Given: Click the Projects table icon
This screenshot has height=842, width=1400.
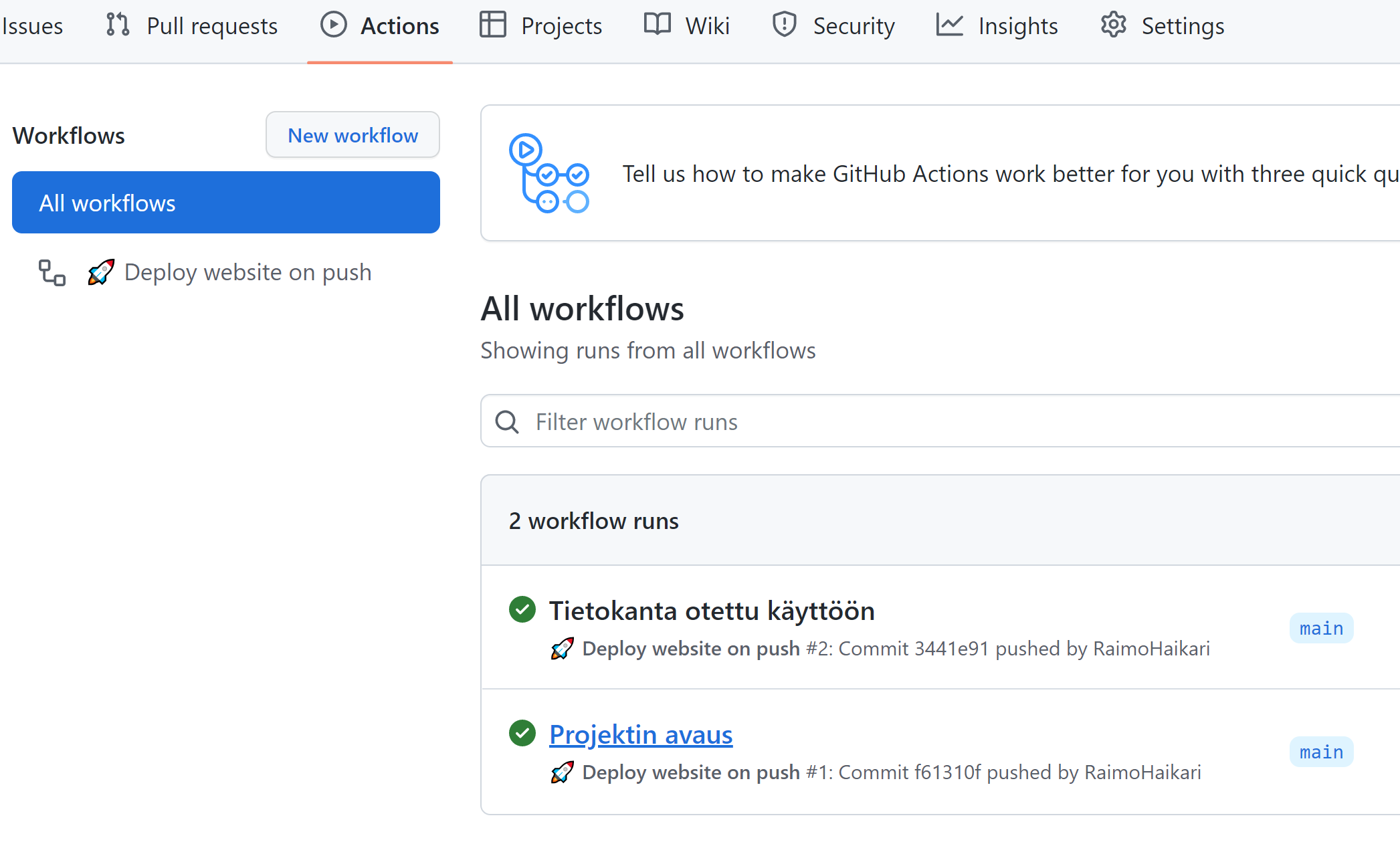Looking at the screenshot, I should tap(493, 25).
